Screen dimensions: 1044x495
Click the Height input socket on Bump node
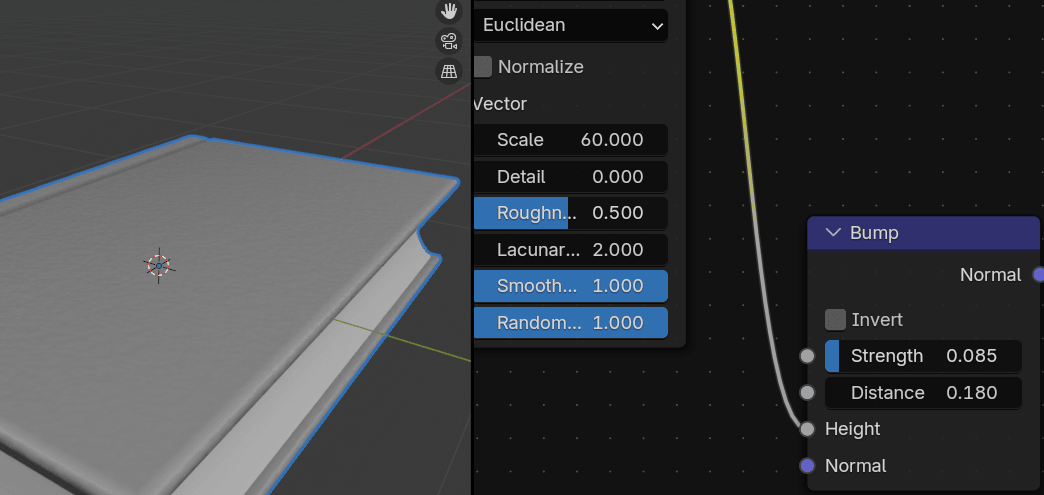click(x=808, y=429)
